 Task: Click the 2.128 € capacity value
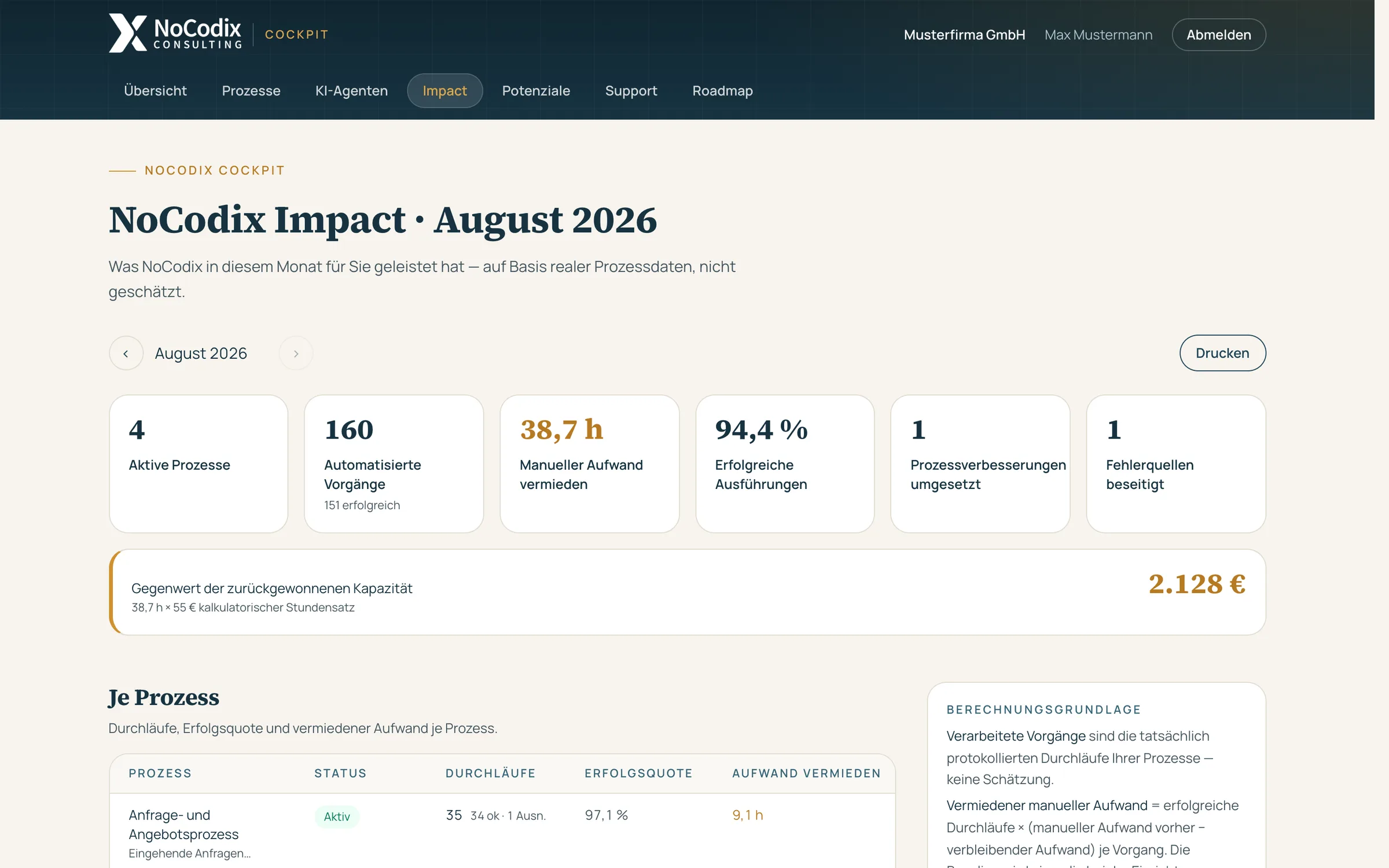pyautogui.click(x=1197, y=584)
